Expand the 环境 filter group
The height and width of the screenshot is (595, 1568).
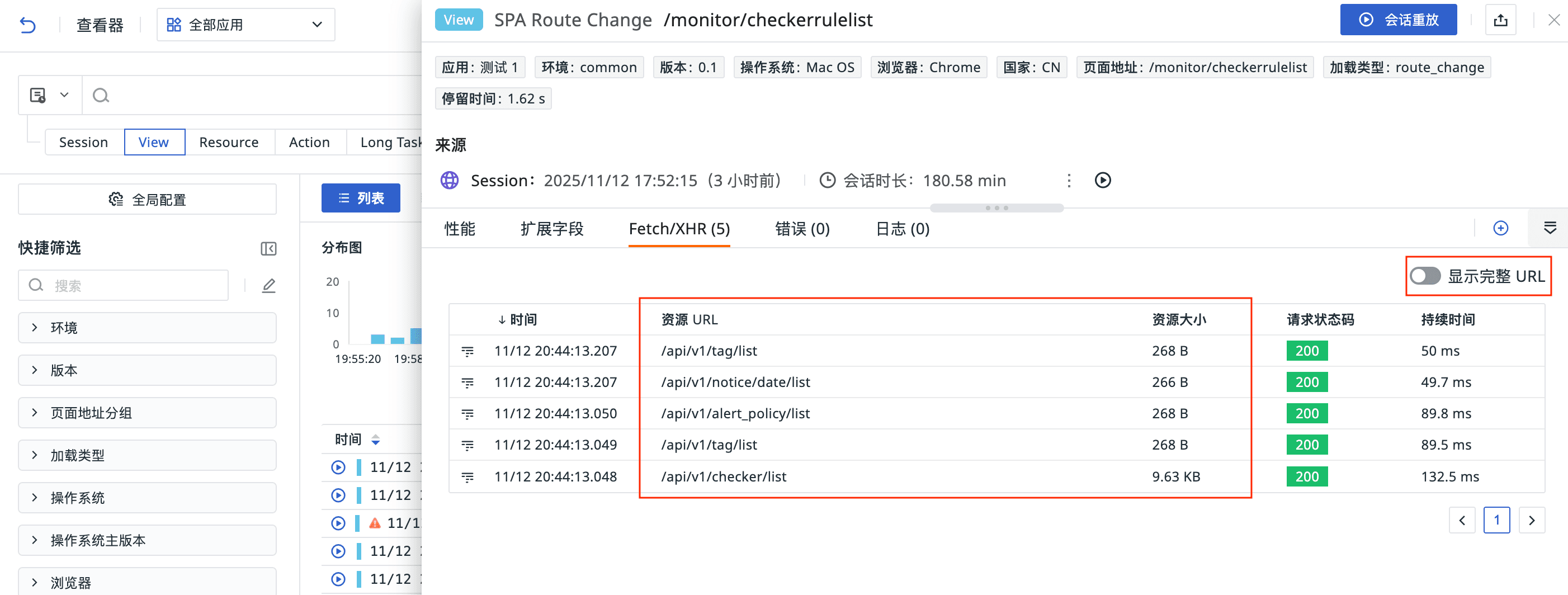147,328
